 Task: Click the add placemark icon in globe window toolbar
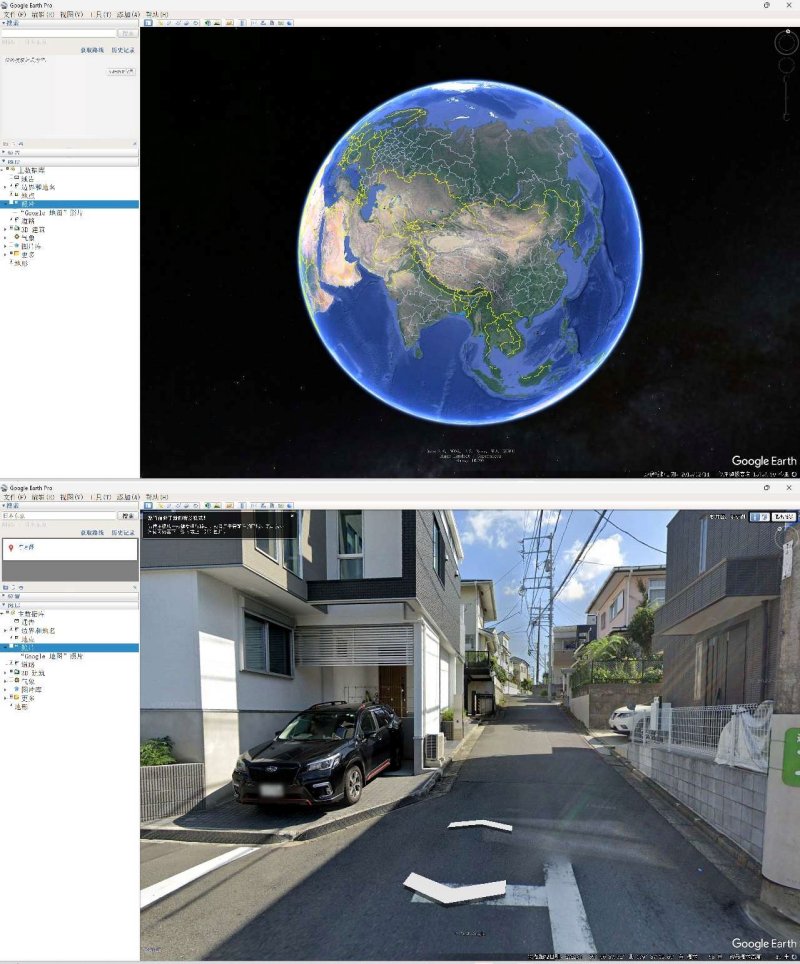159,22
